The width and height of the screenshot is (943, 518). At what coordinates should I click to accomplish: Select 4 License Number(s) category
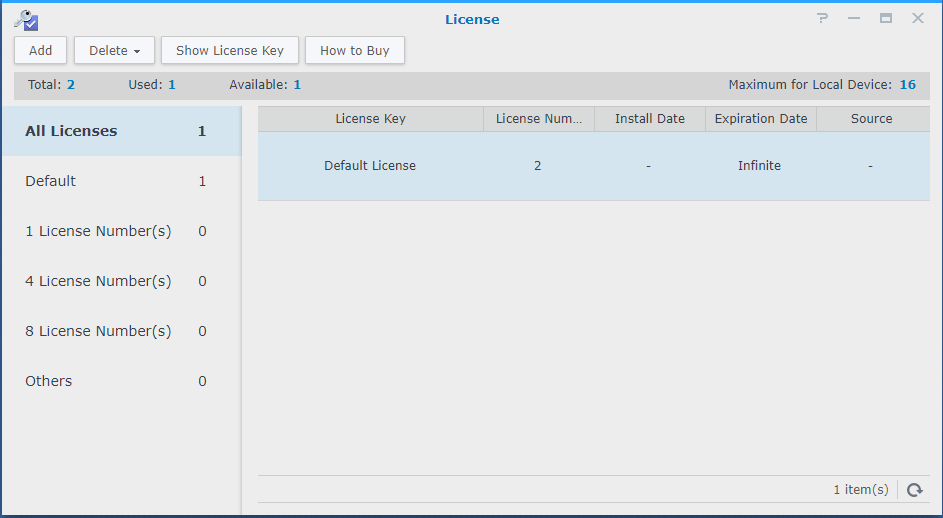pyautogui.click(x=121, y=281)
